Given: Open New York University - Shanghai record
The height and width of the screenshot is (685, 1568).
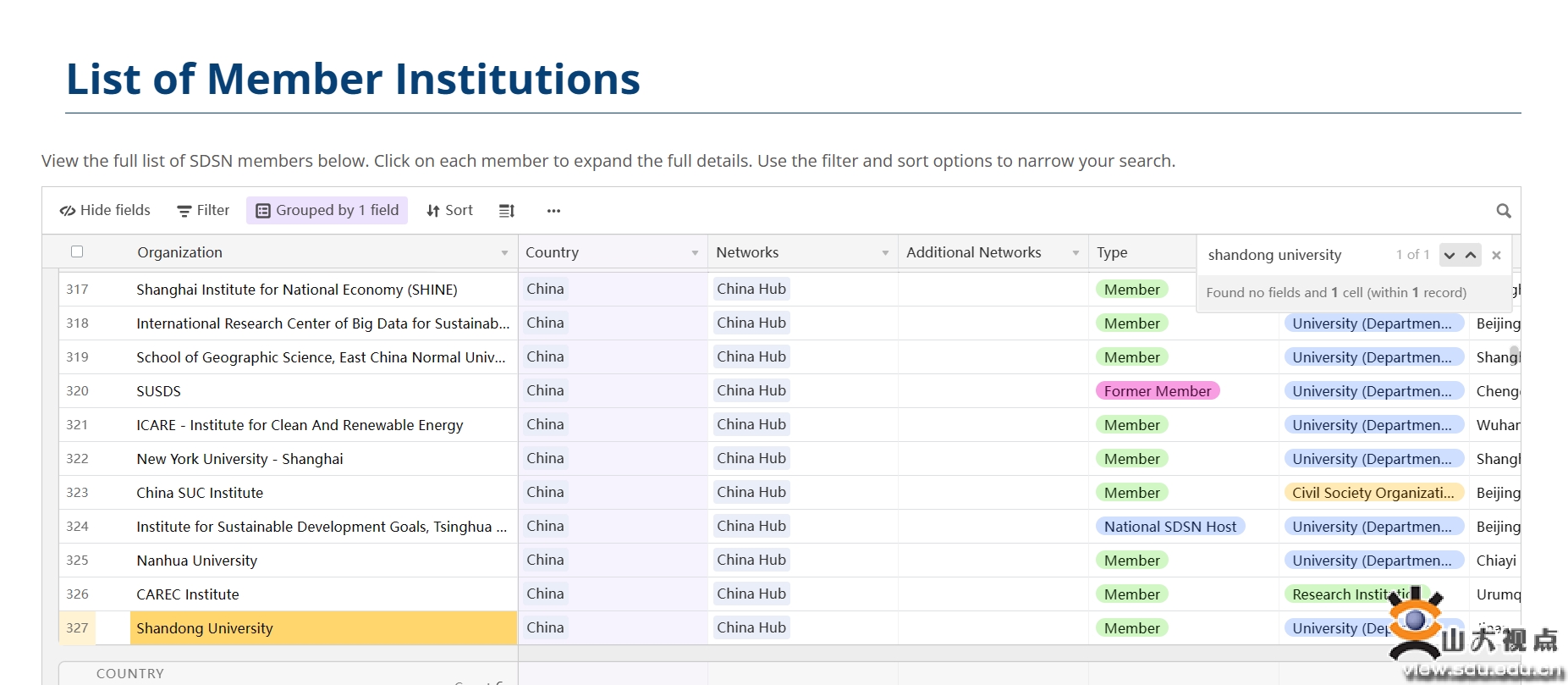Looking at the screenshot, I should click(x=239, y=459).
